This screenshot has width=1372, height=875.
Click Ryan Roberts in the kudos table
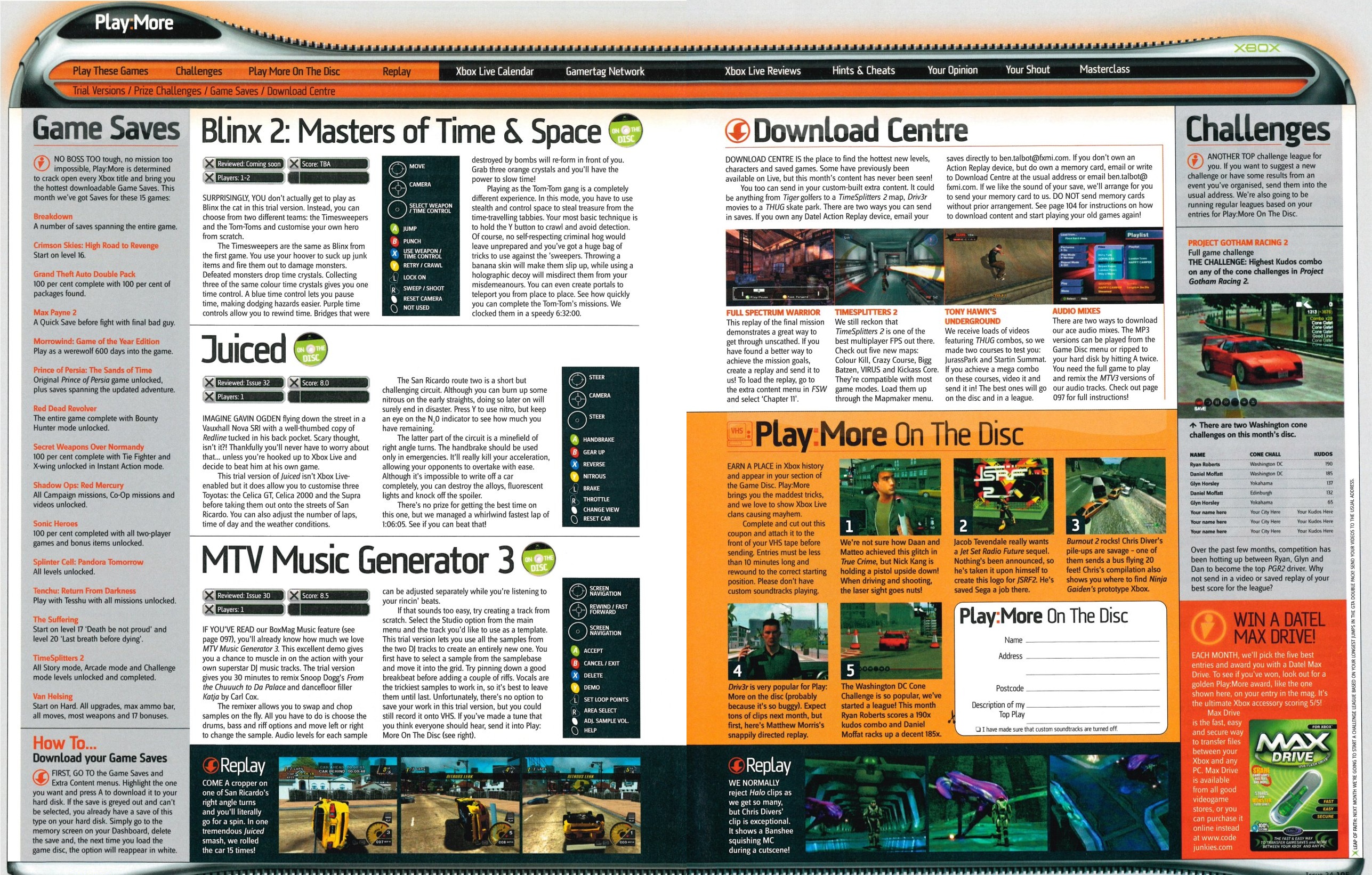[x=1205, y=464]
